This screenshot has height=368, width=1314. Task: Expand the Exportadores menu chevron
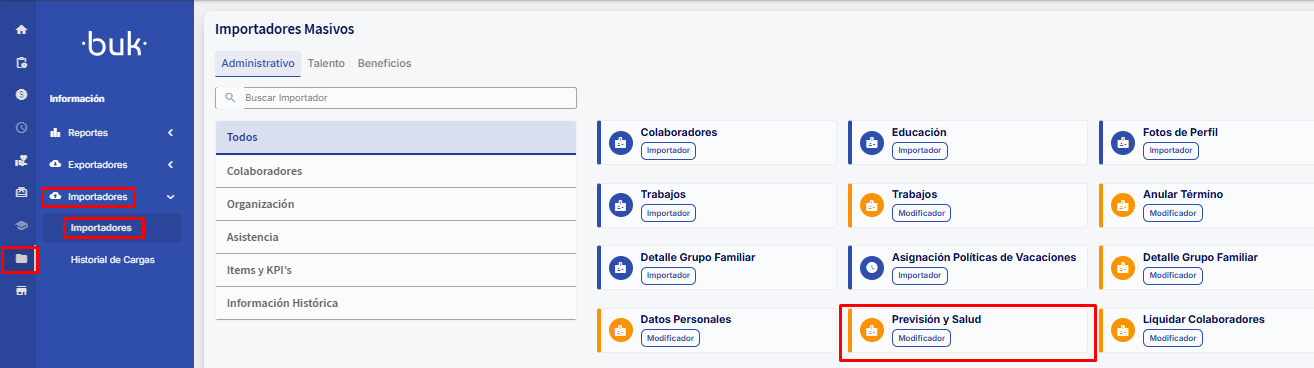pos(171,164)
